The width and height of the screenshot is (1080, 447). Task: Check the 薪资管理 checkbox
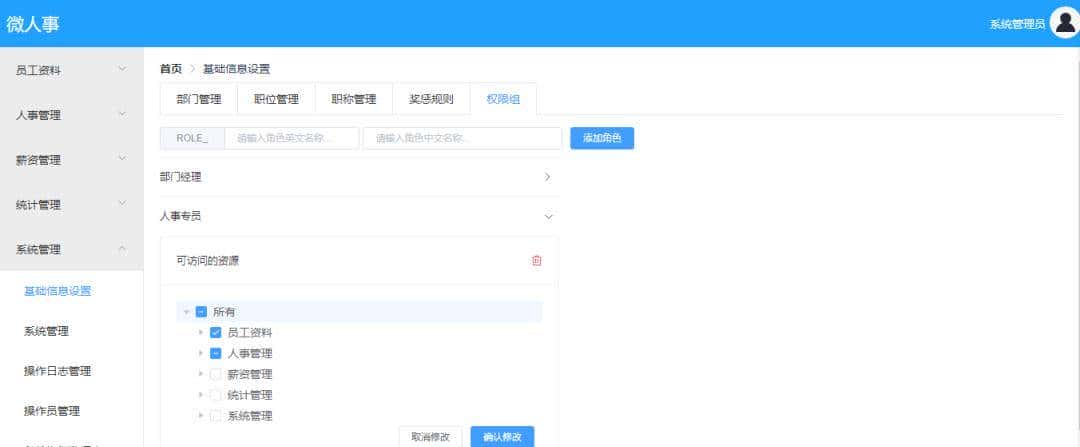[x=216, y=374]
